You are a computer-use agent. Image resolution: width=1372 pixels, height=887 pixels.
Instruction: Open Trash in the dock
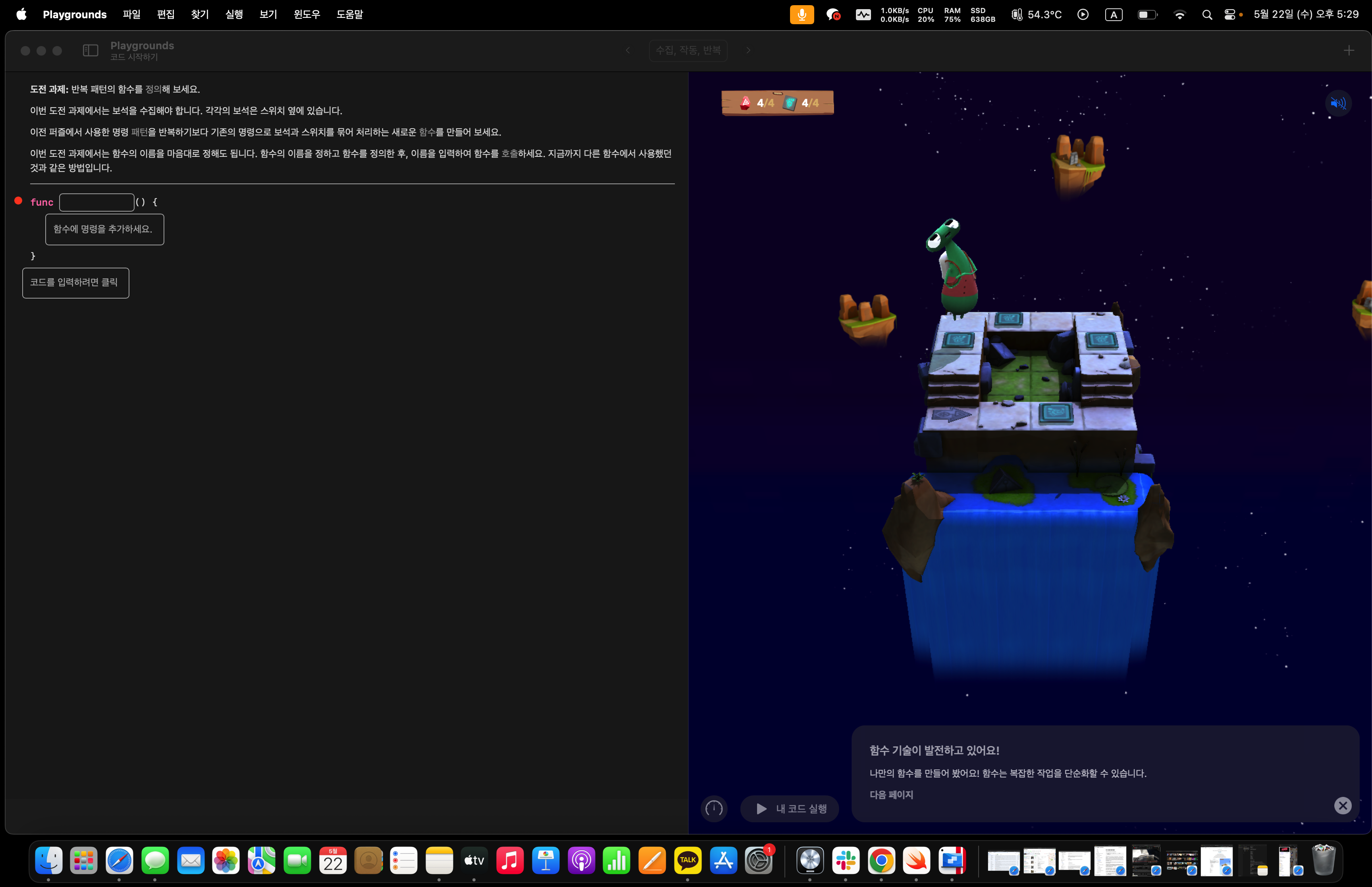[x=1323, y=860]
